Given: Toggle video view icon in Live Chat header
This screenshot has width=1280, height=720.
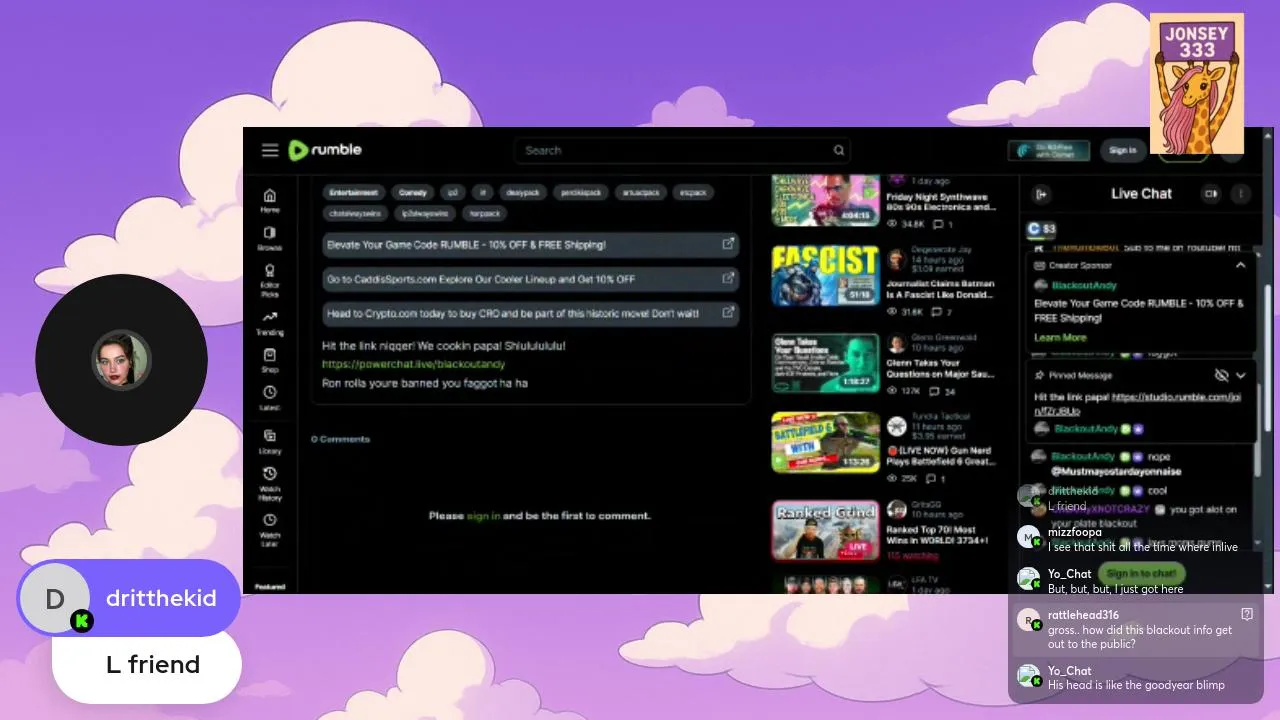Looking at the screenshot, I should tap(1212, 194).
